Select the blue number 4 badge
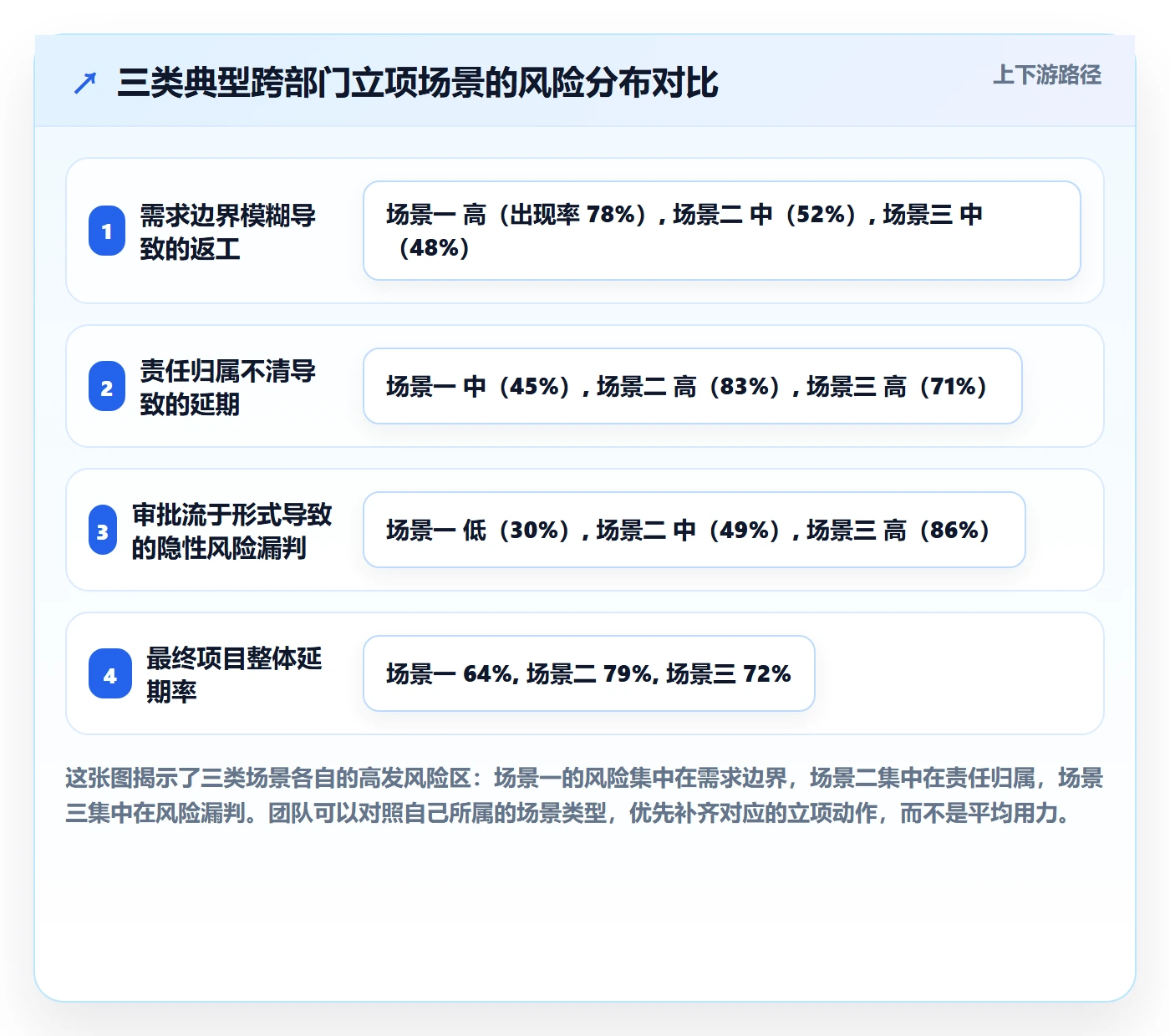The width and height of the screenshot is (1170, 1036). point(110,674)
